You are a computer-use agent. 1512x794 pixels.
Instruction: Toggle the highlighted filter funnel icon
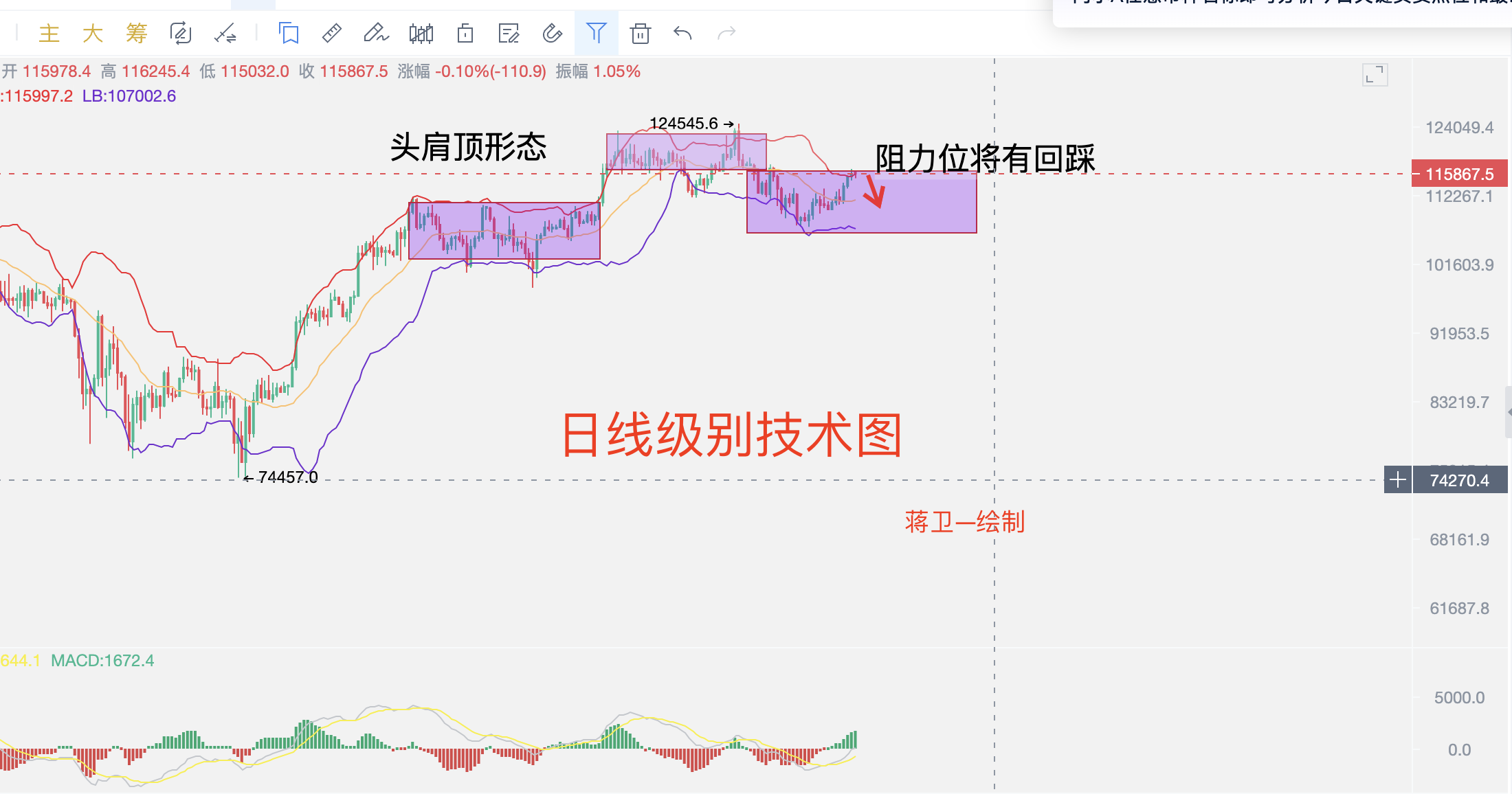(x=597, y=33)
